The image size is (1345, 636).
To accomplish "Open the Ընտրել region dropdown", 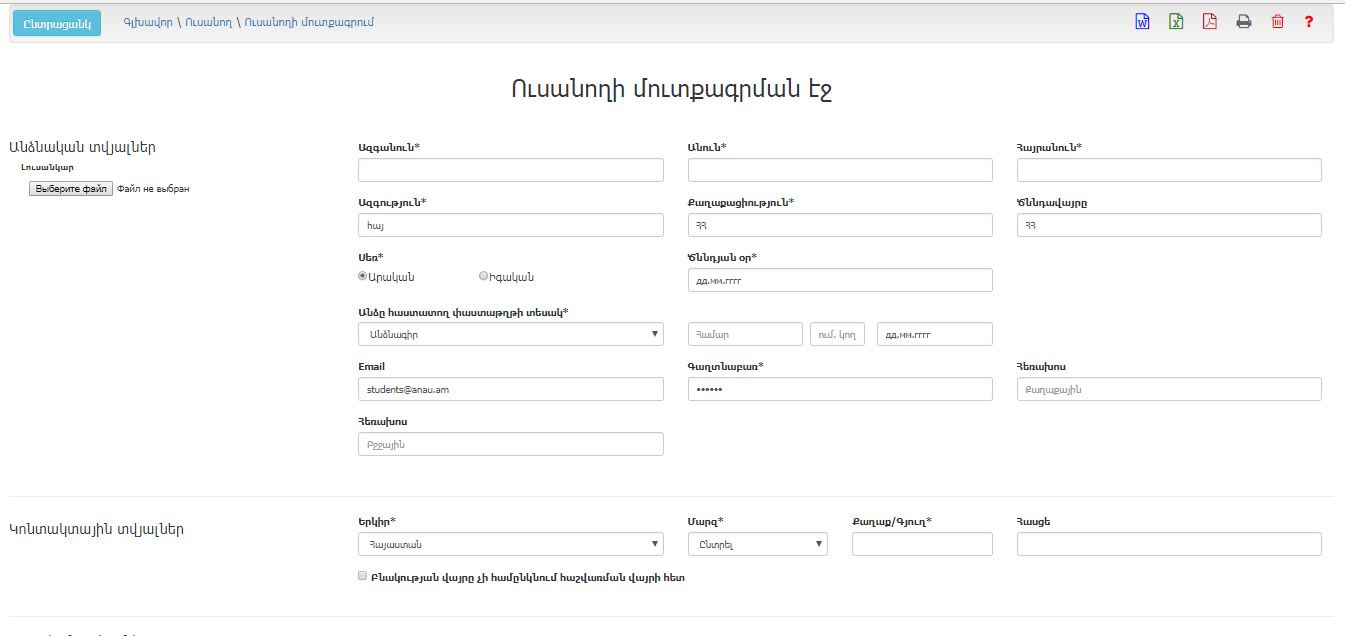I will (x=757, y=544).
